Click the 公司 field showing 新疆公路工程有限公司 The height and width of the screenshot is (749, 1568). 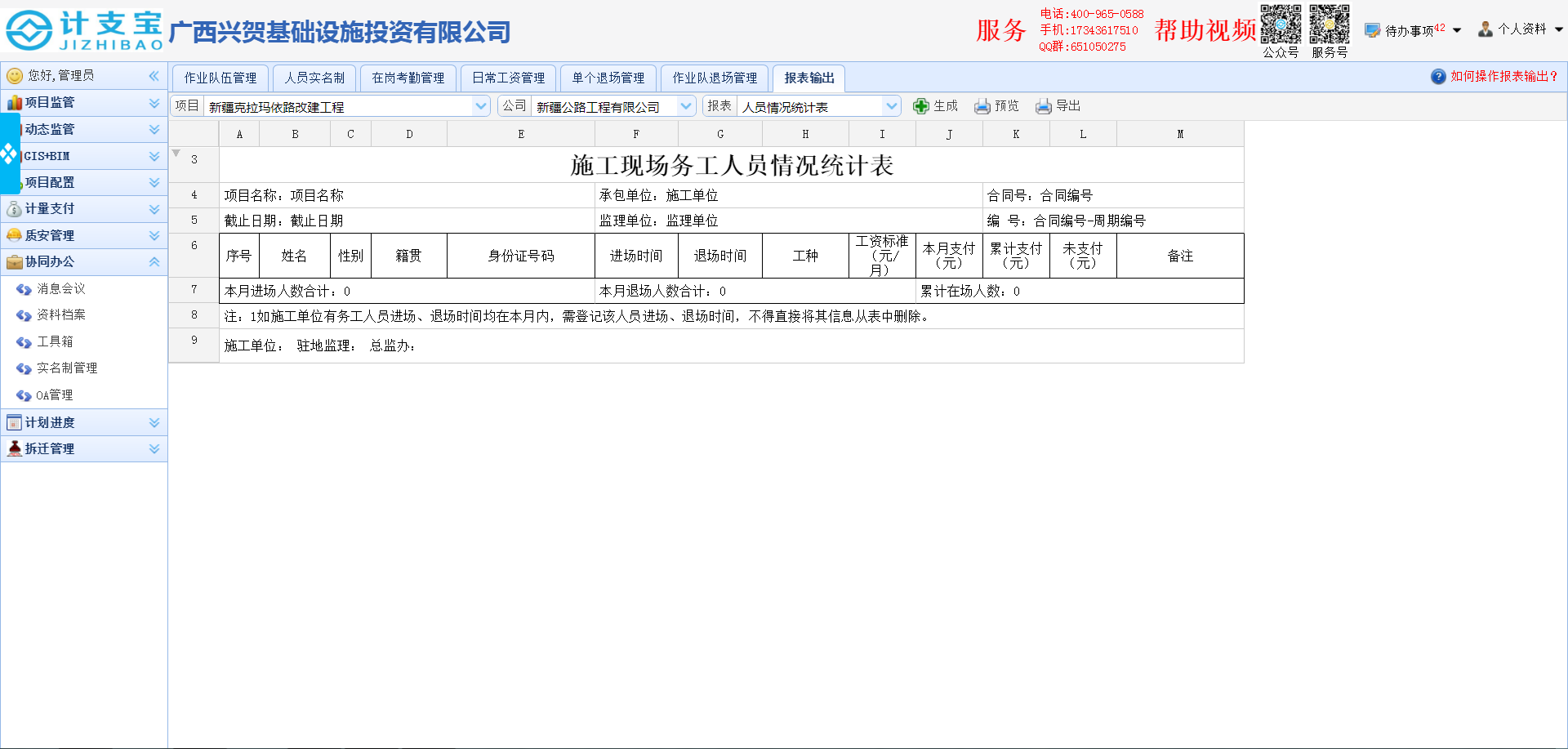pyautogui.click(x=605, y=106)
